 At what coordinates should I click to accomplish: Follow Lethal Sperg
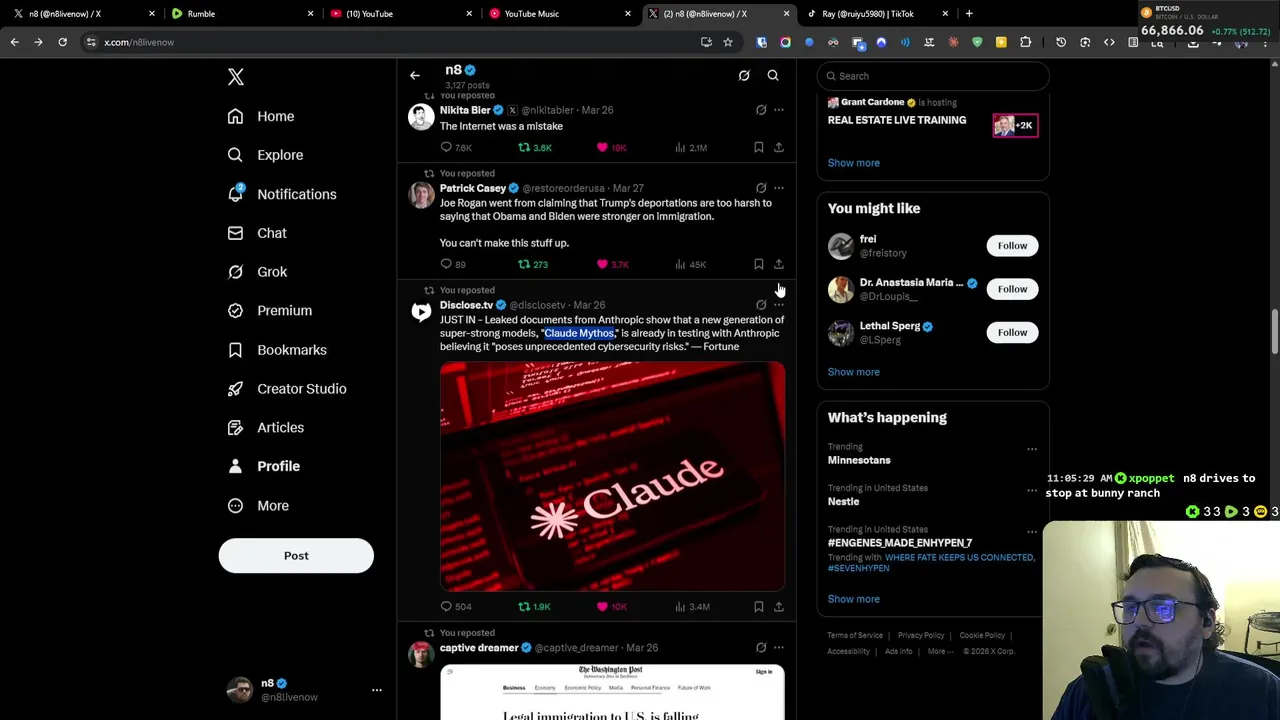point(1012,332)
